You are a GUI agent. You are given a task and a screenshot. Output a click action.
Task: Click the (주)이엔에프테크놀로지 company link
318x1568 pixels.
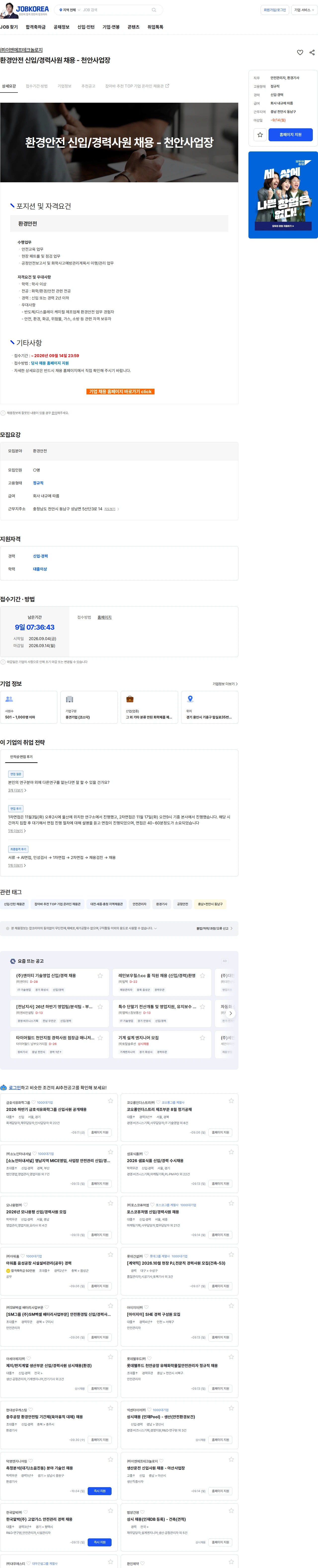(21, 50)
